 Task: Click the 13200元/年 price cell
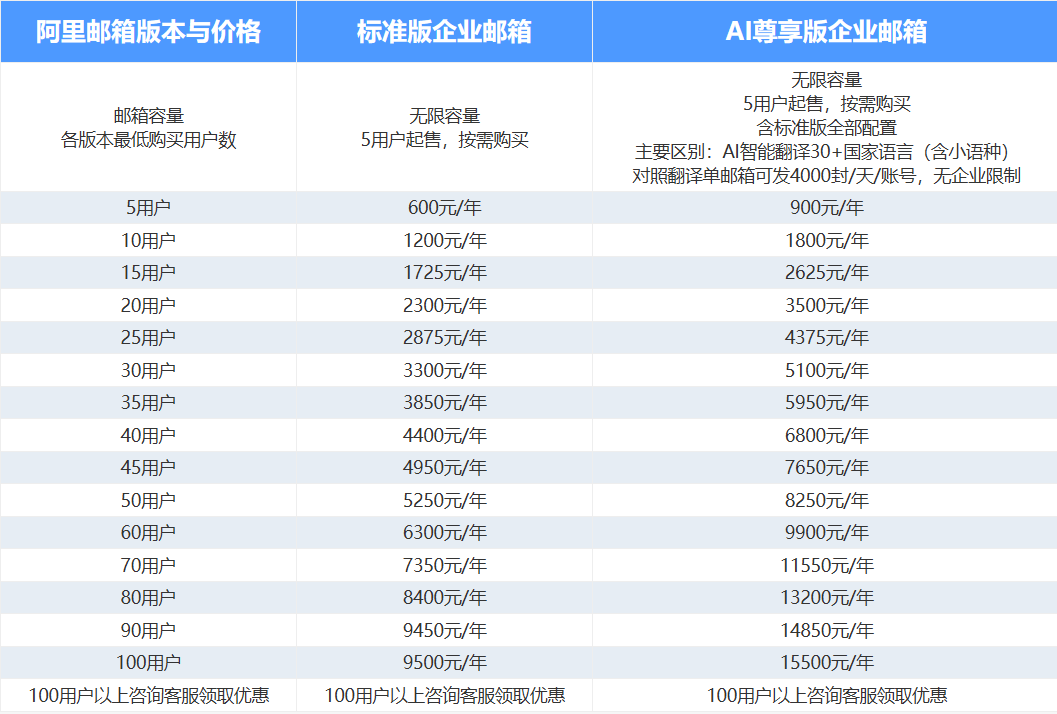[826, 597]
